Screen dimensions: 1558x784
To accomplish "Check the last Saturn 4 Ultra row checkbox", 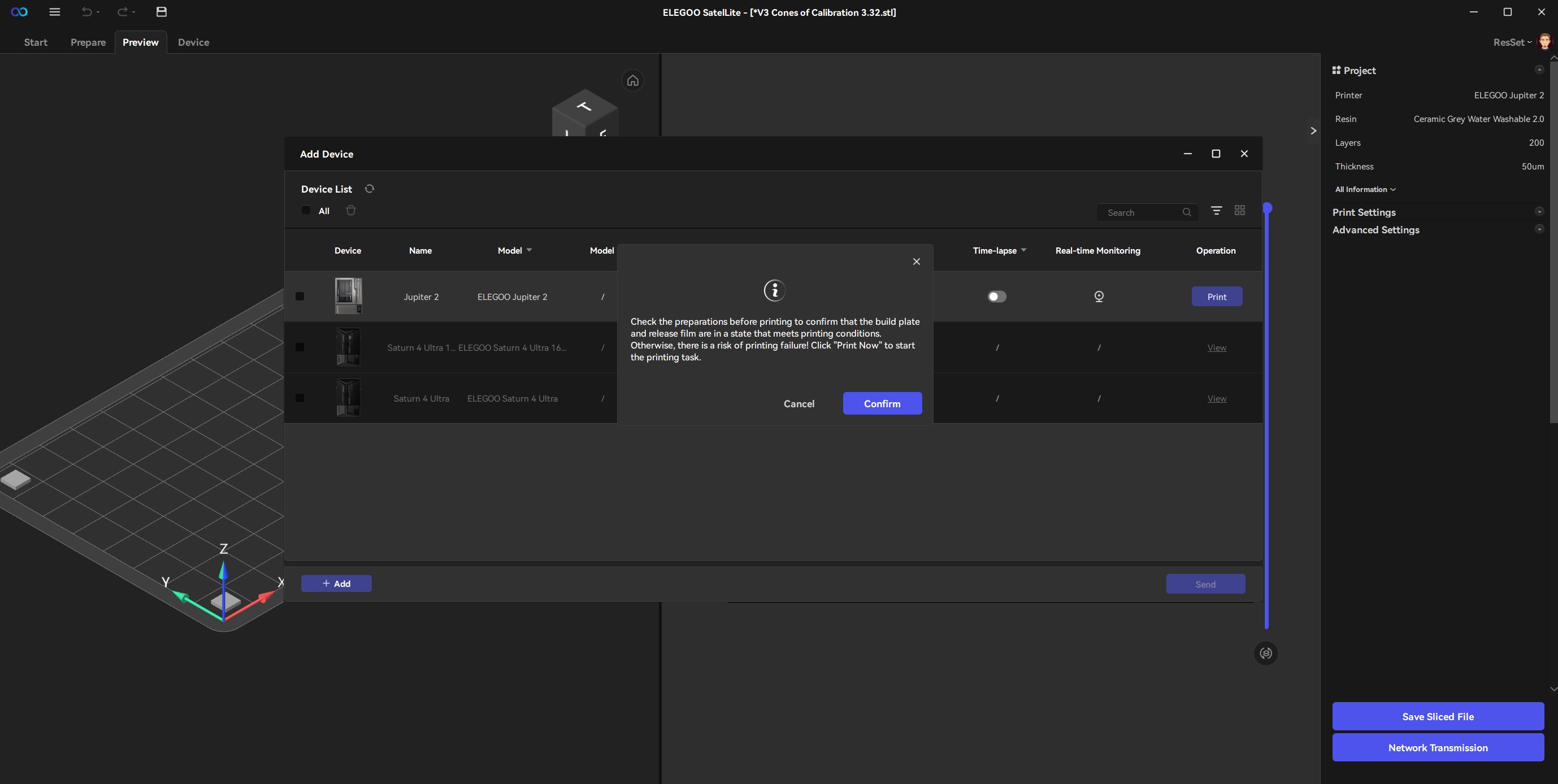I will 300,398.
